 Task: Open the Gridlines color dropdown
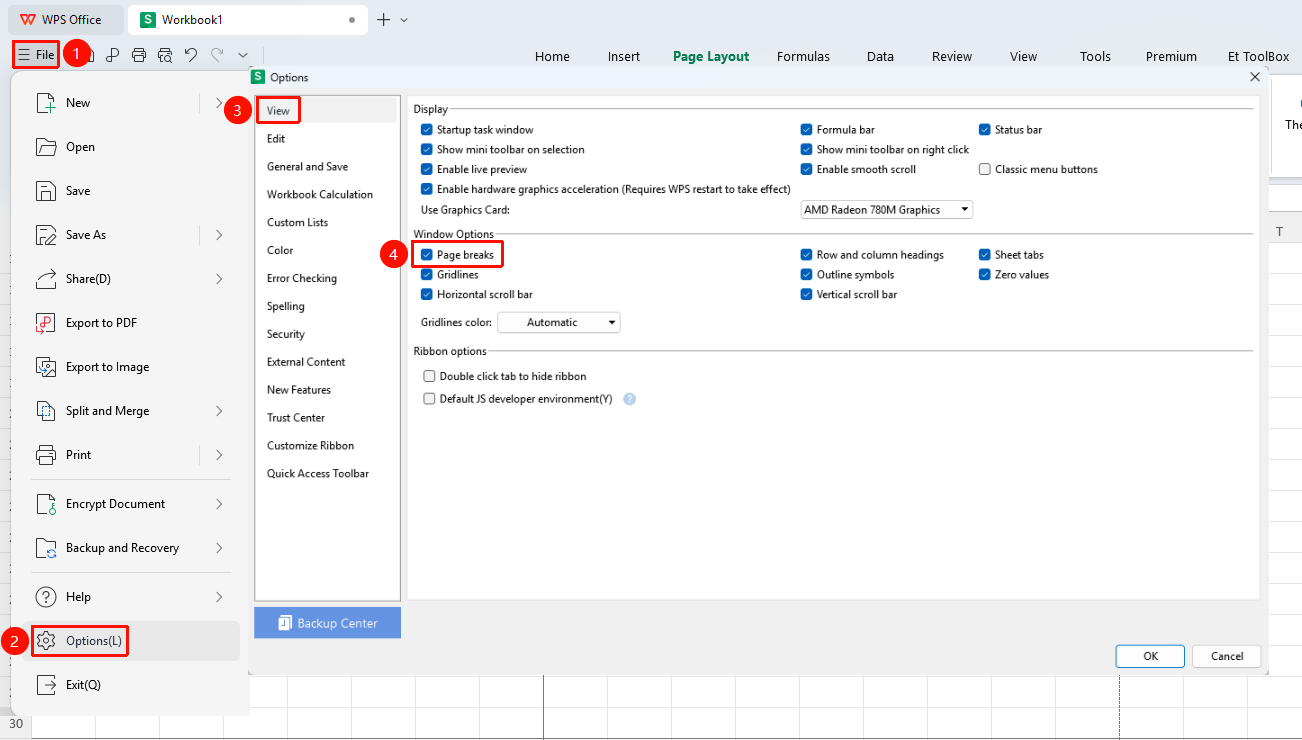tap(559, 323)
